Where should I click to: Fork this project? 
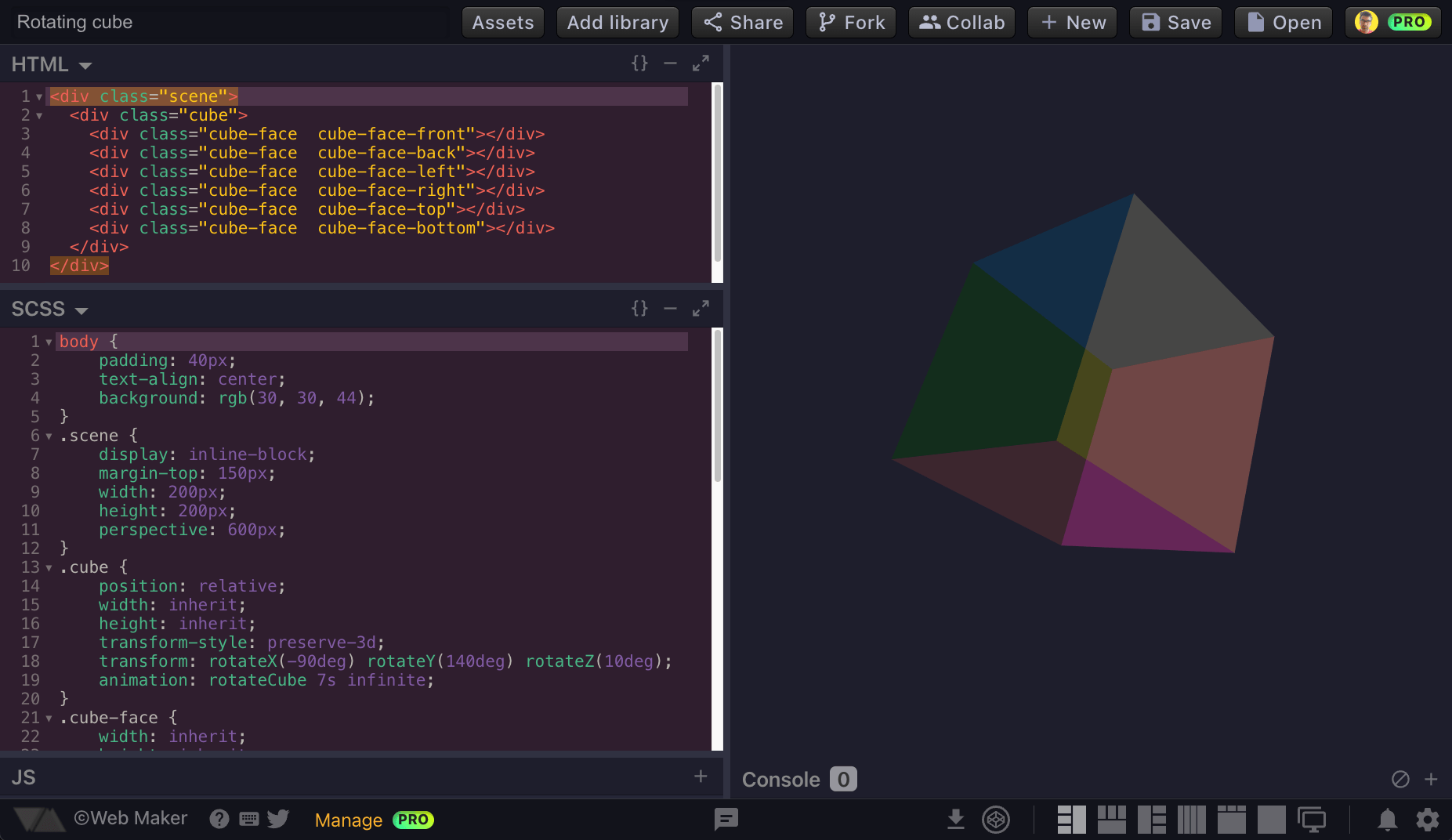tap(850, 22)
